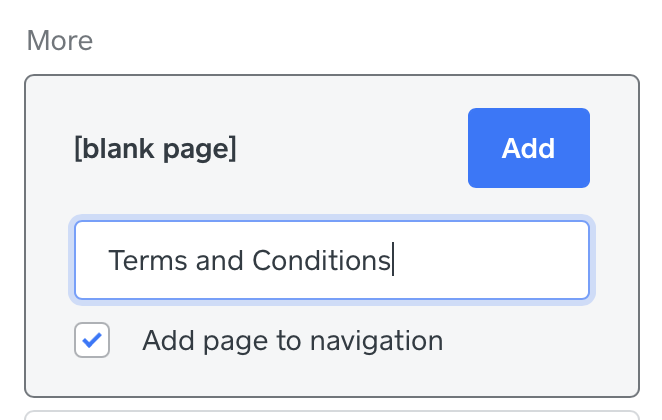Click the panel below the blank page card
This screenshot has height=420, width=662.
click(331, 414)
